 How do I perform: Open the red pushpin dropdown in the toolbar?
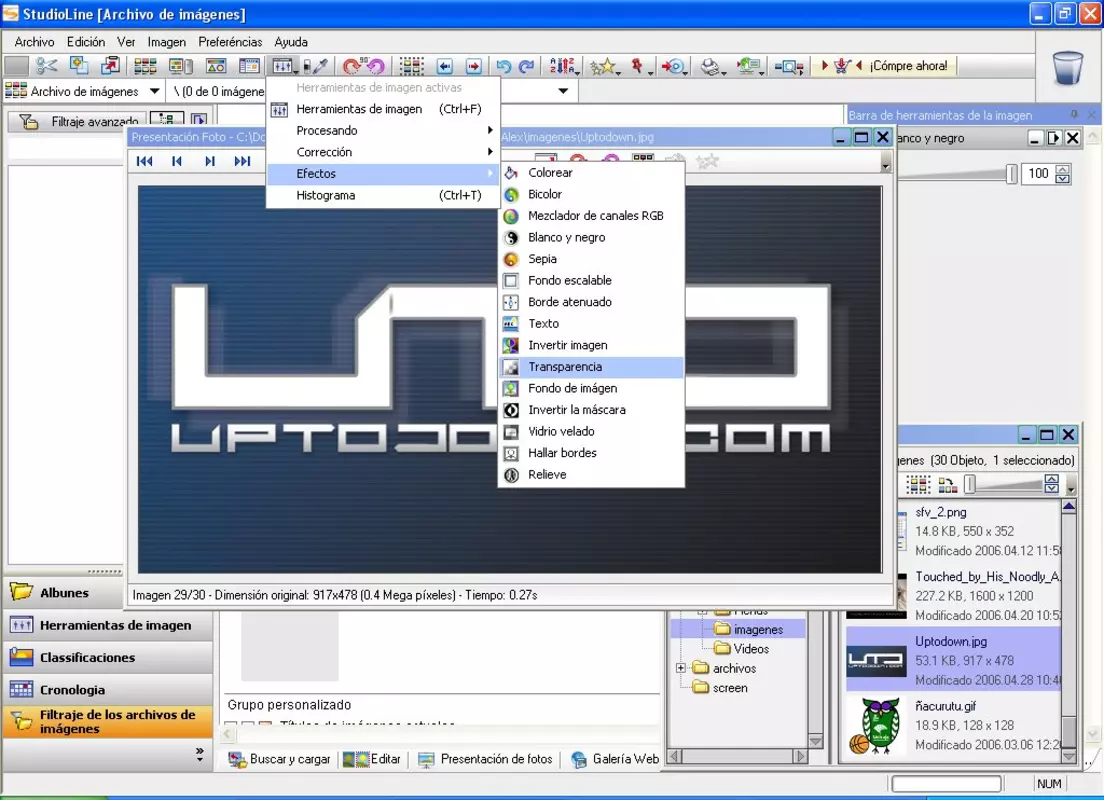pos(642,67)
